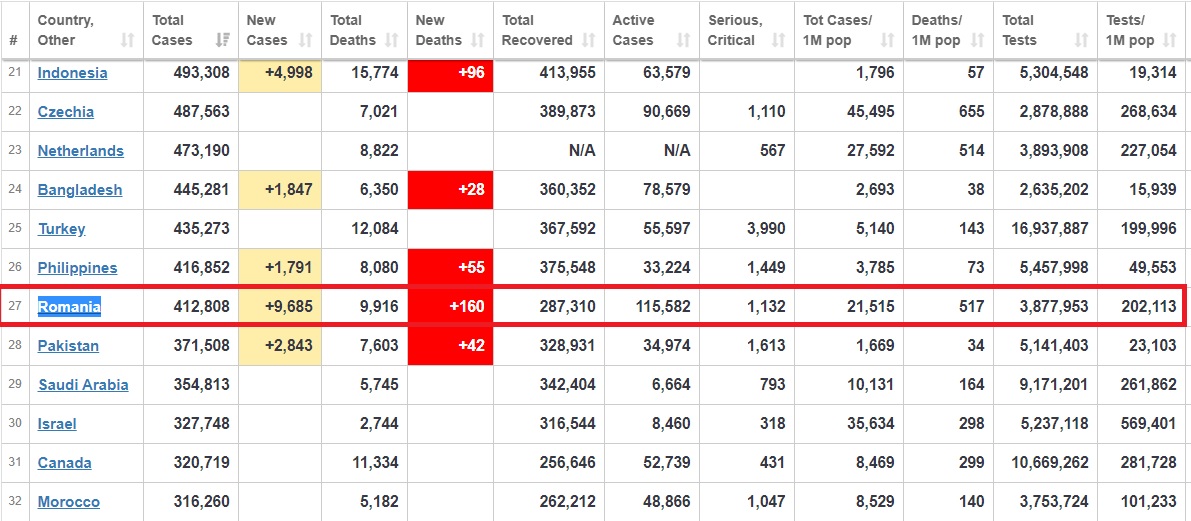Click the Total Recovered sort arrows

click(587, 41)
